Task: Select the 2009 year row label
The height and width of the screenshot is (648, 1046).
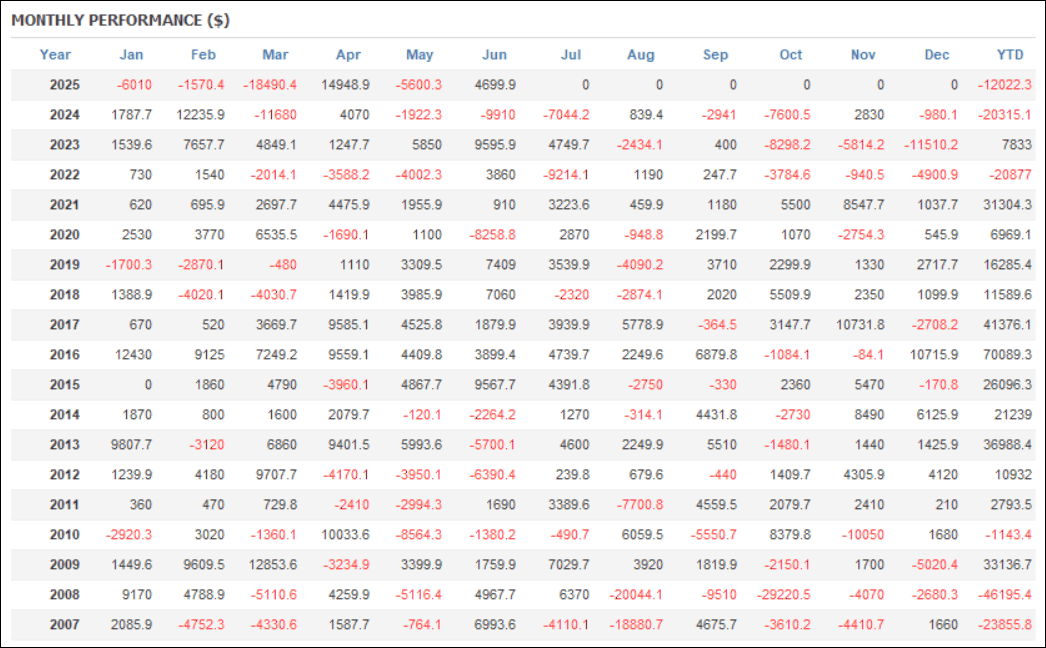Action: click(x=65, y=565)
